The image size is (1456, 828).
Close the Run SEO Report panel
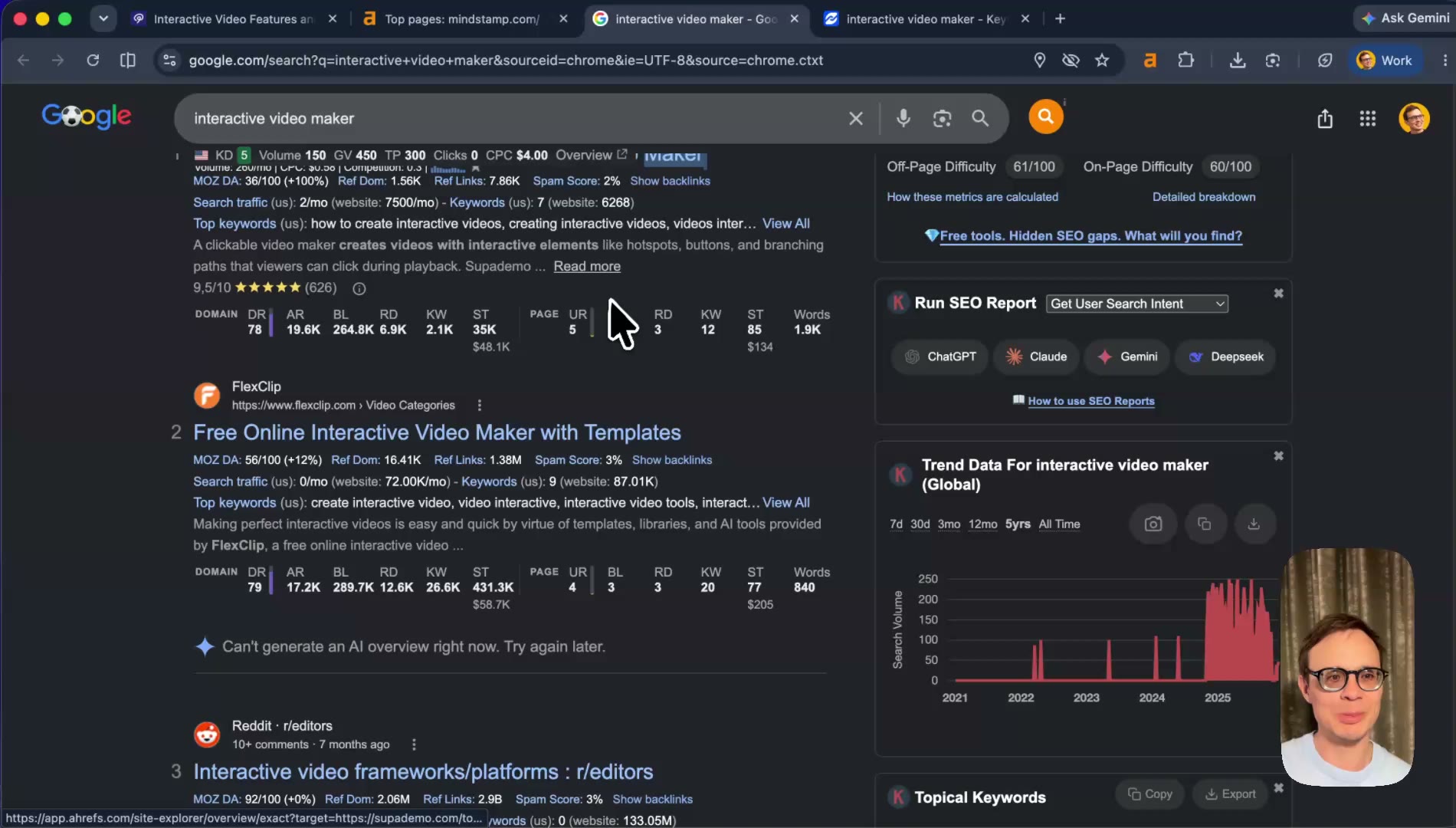click(x=1278, y=294)
